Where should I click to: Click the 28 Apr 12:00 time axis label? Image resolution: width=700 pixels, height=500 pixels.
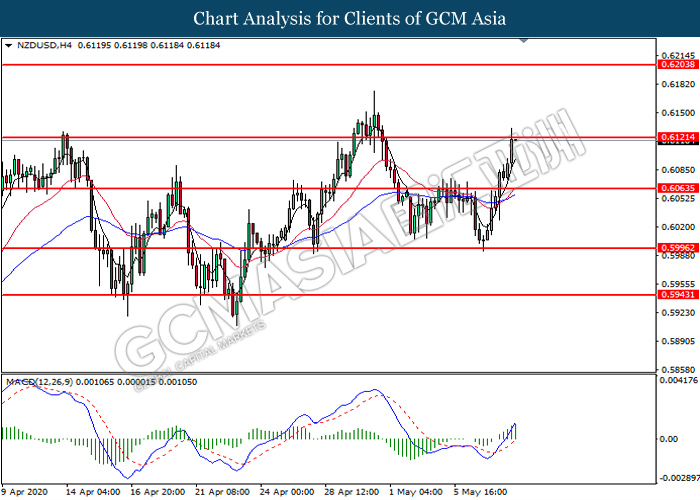point(352,492)
